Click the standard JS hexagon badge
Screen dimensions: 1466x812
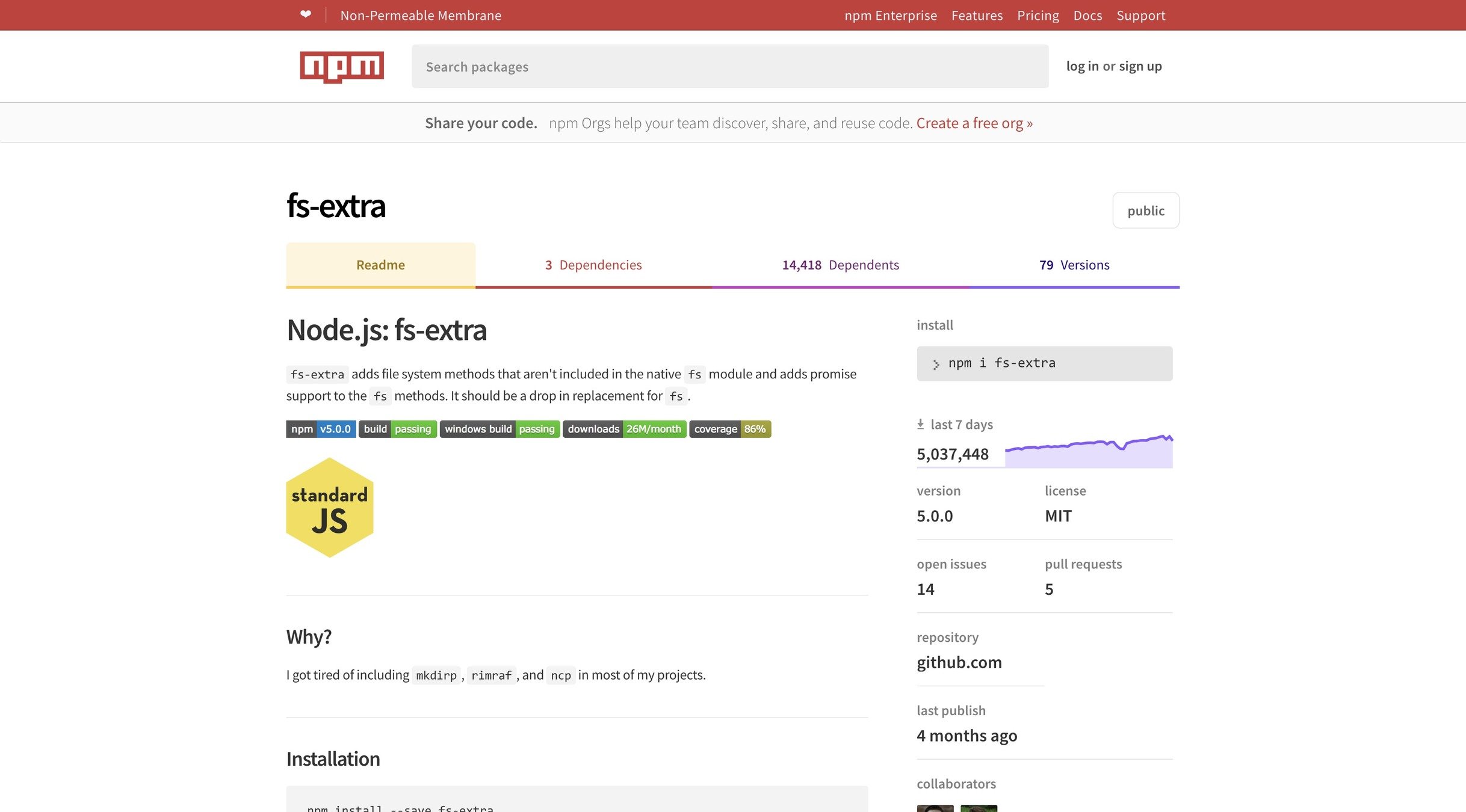coord(330,508)
